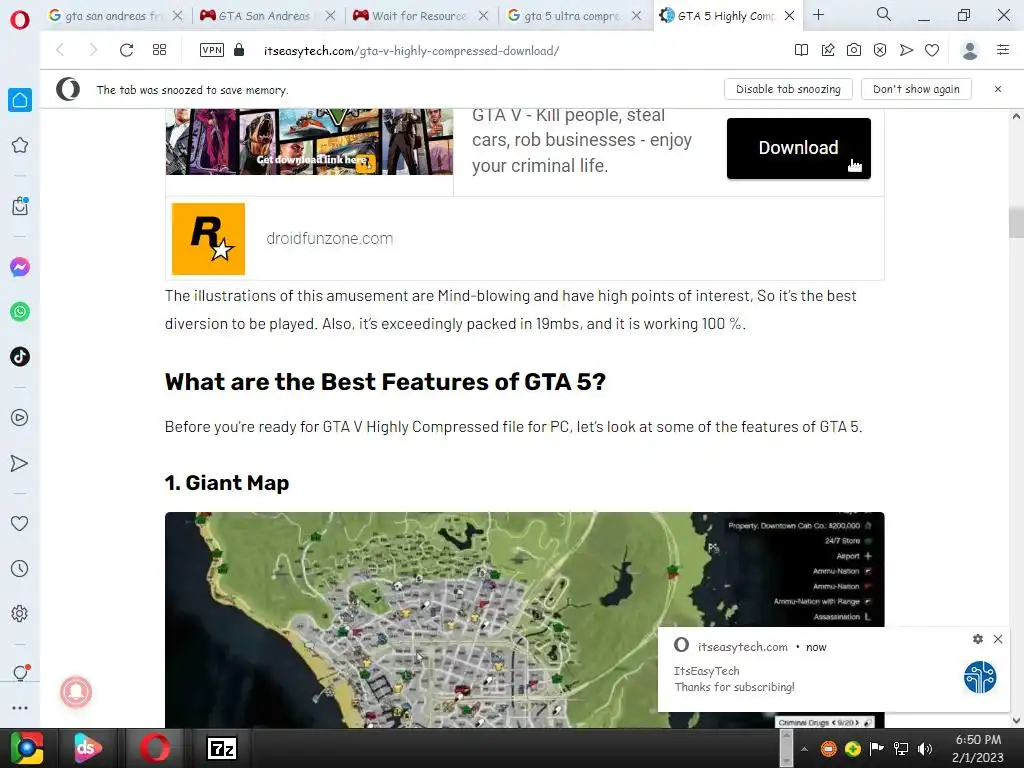Take a snapshot with camera icon
The image size is (1024, 768).
[854, 50]
